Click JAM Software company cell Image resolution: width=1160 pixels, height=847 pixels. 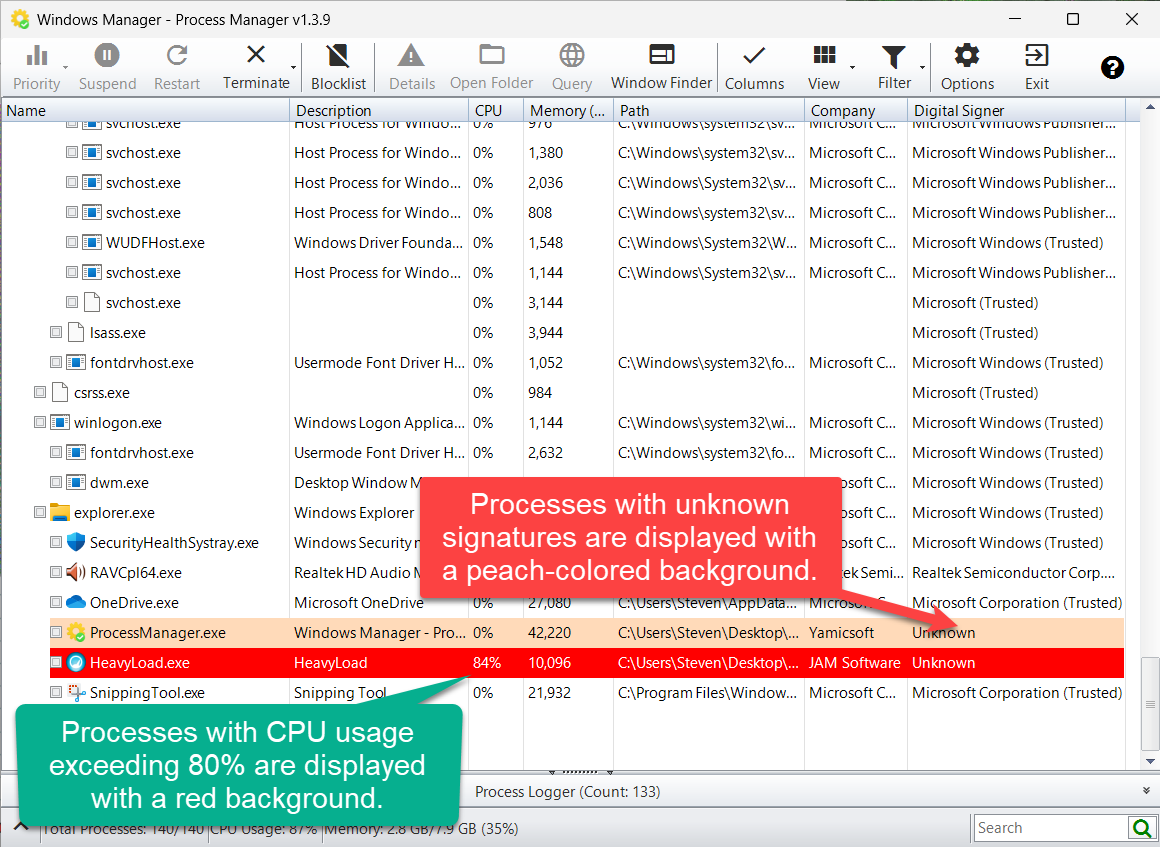(x=854, y=663)
